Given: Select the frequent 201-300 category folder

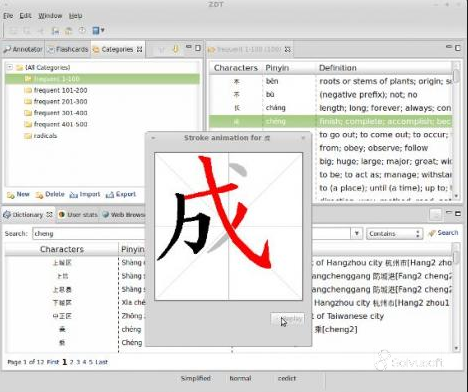Looking at the screenshot, I should (x=56, y=102).
